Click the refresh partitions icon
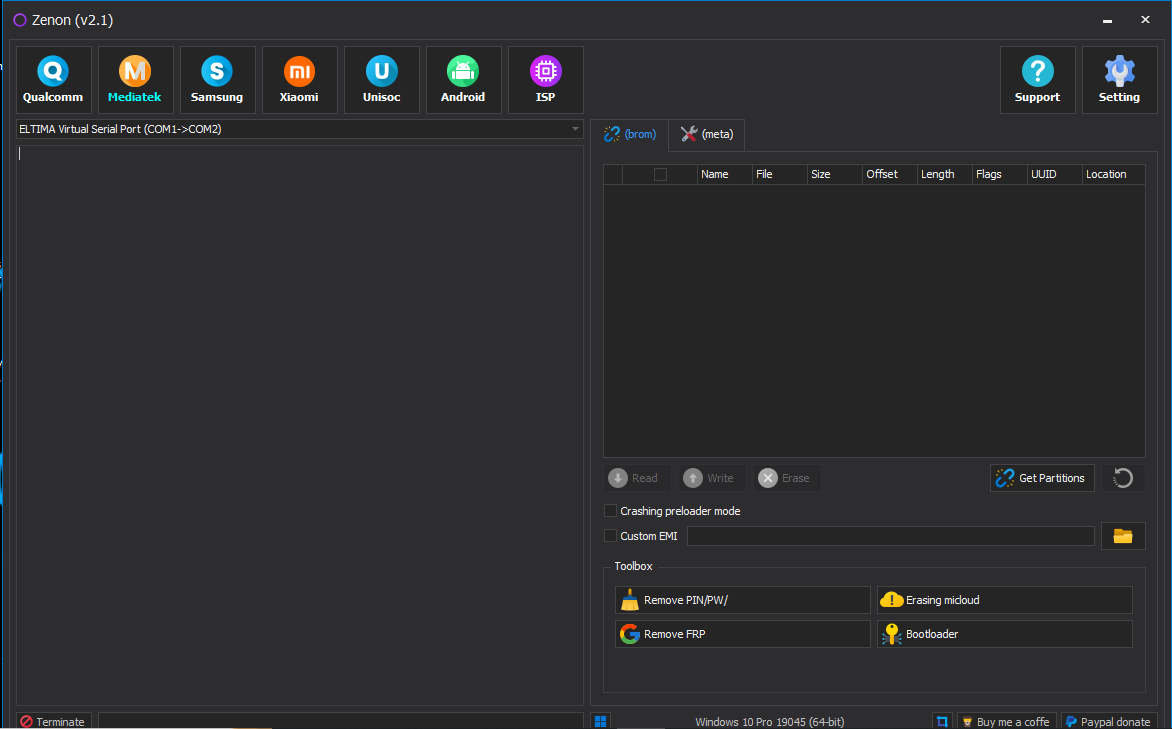The width and height of the screenshot is (1172, 729). tap(1123, 478)
